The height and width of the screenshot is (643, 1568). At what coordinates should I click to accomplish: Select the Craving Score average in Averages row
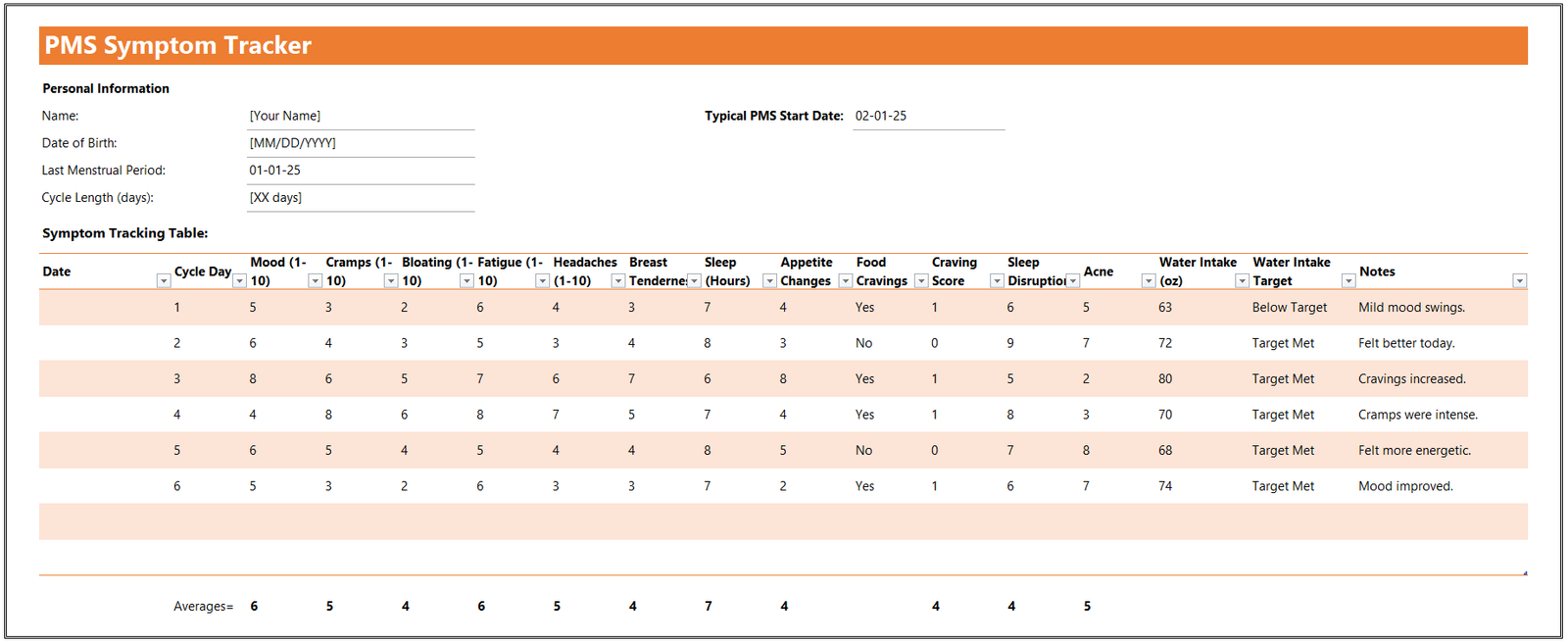pos(936,607)
